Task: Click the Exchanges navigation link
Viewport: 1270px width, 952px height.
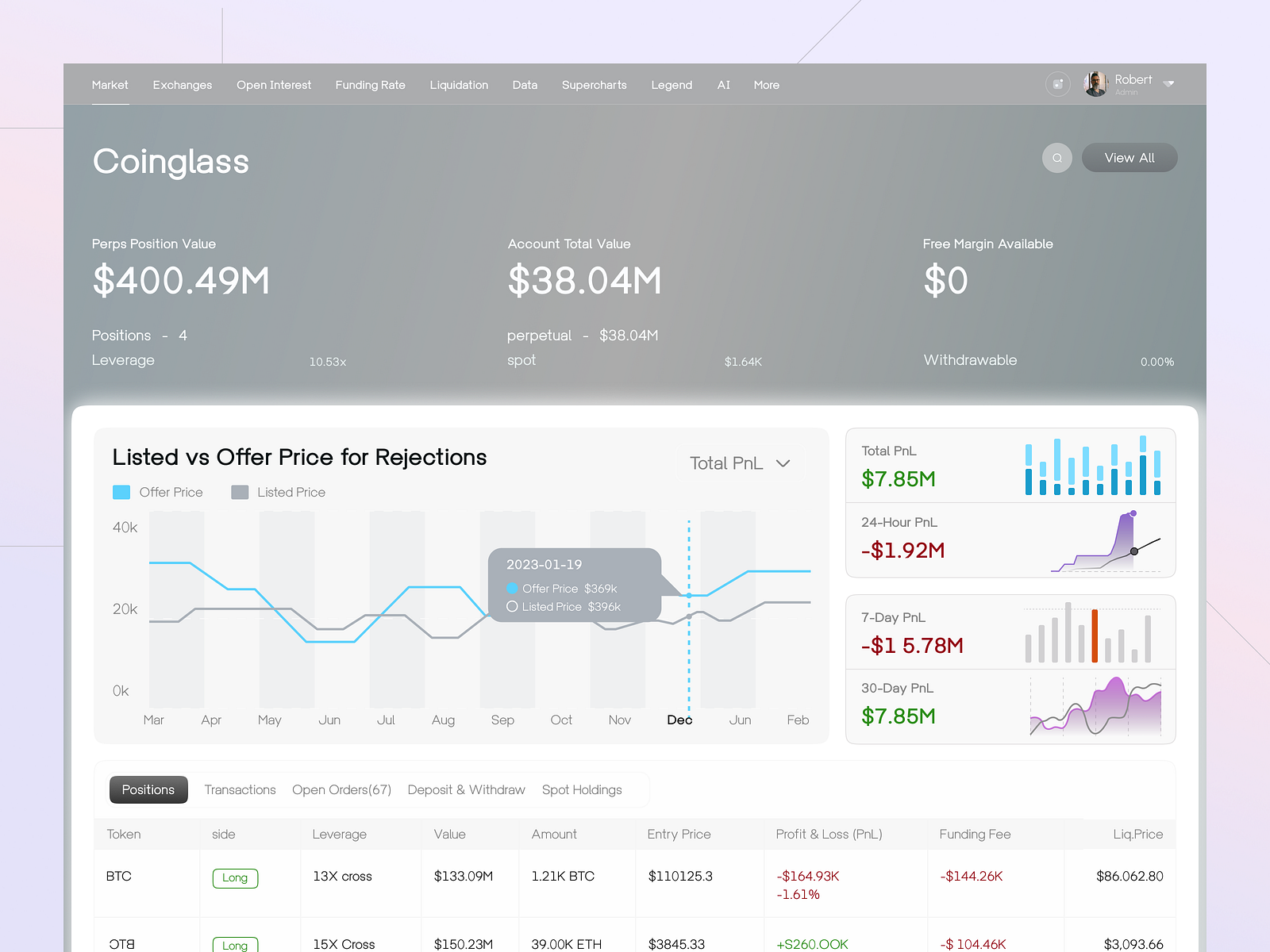Action: click(x=182, y=85)
